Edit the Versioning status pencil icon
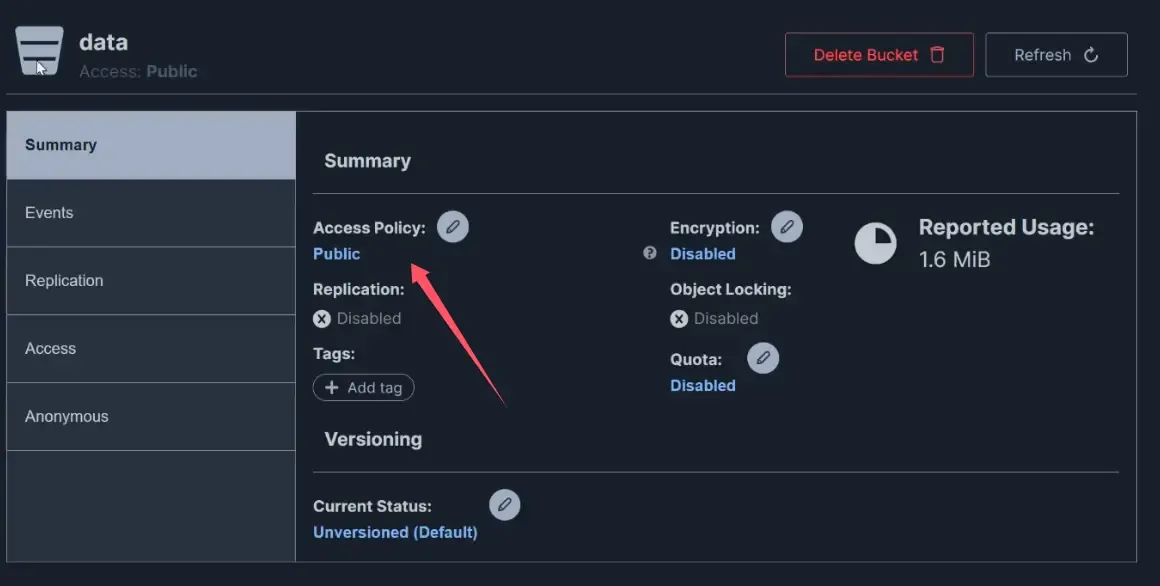Screen dimensions: 1160x586 [505, 505]
